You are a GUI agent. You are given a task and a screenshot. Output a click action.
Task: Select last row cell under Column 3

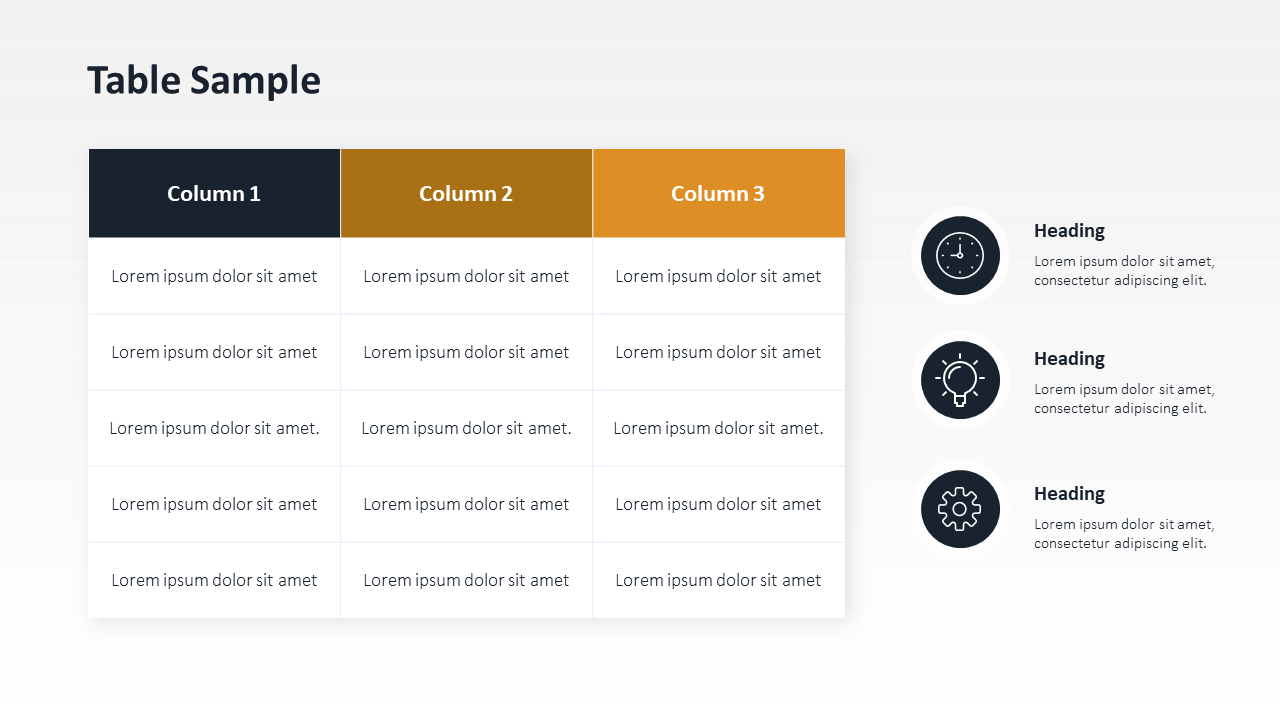(718, 580)
